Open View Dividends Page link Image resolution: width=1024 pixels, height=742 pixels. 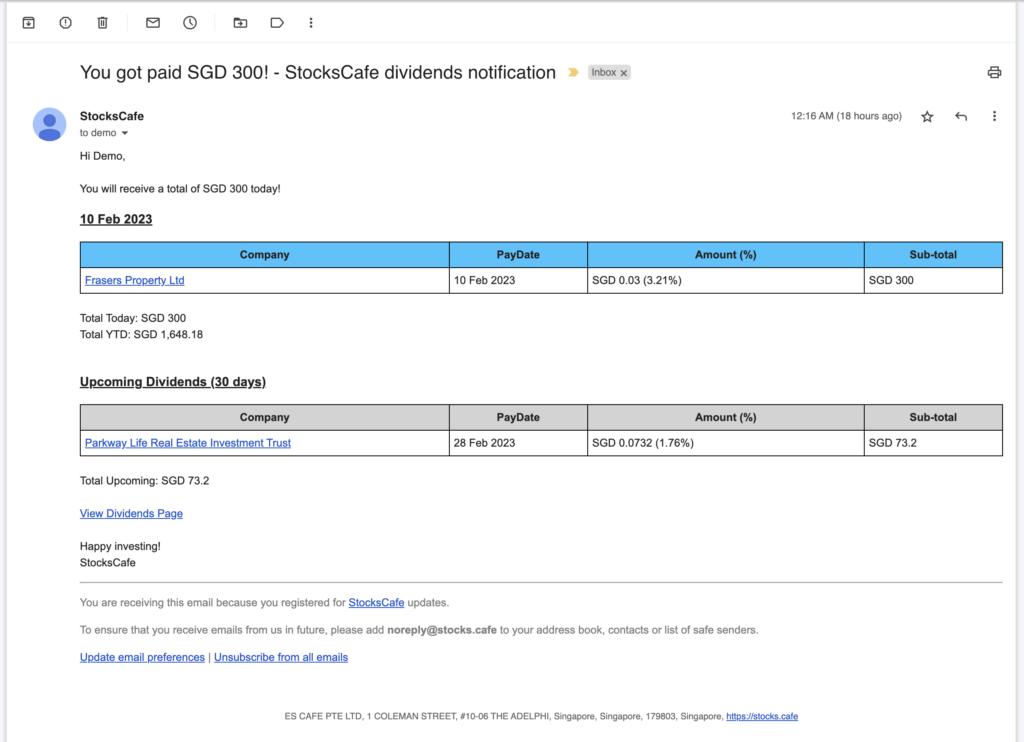coord(131,513)
